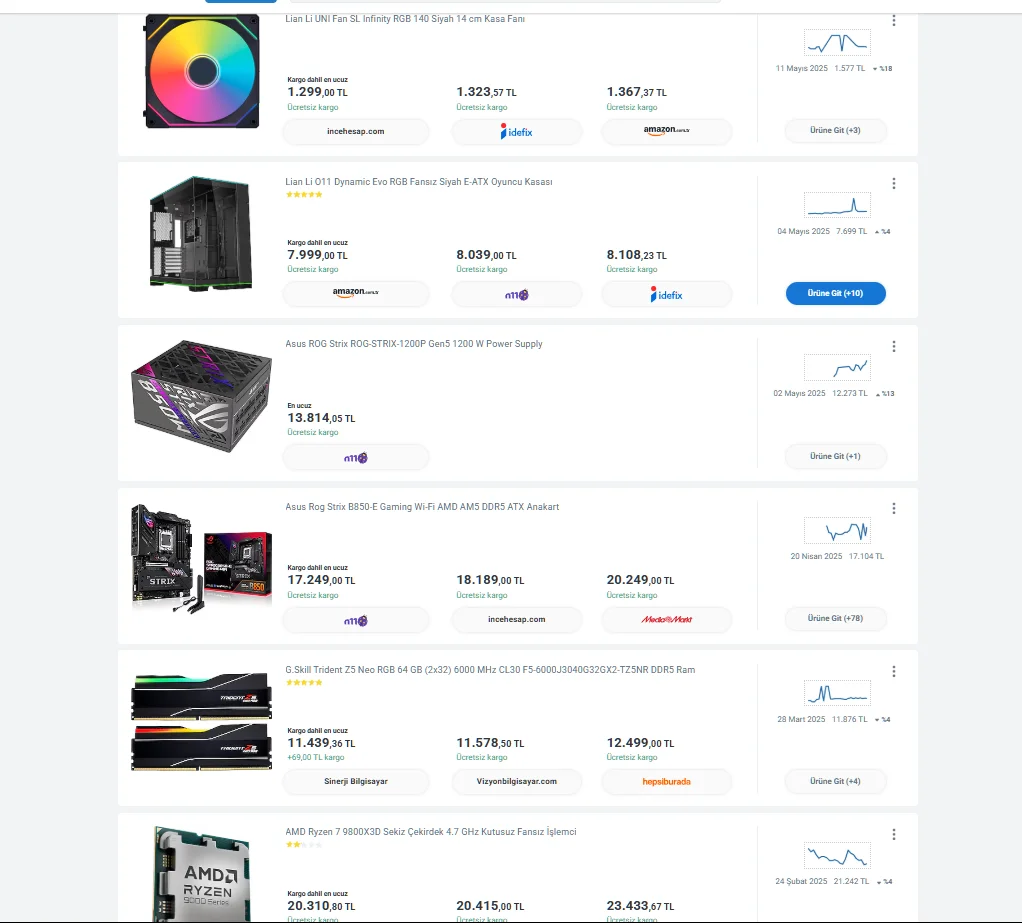The image size is (1022, 923).
Task: View price history chart for G.Skill Trident RAM
Action: (x=837, y=694)
